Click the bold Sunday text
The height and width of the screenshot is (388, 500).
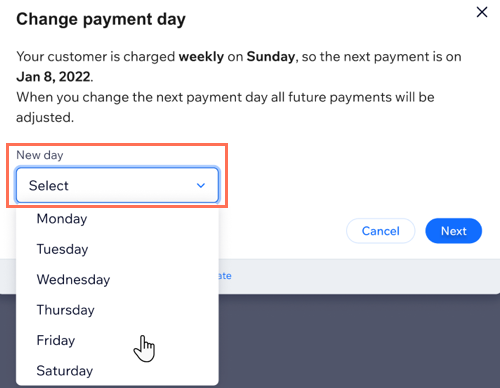[x=271, y=56]
